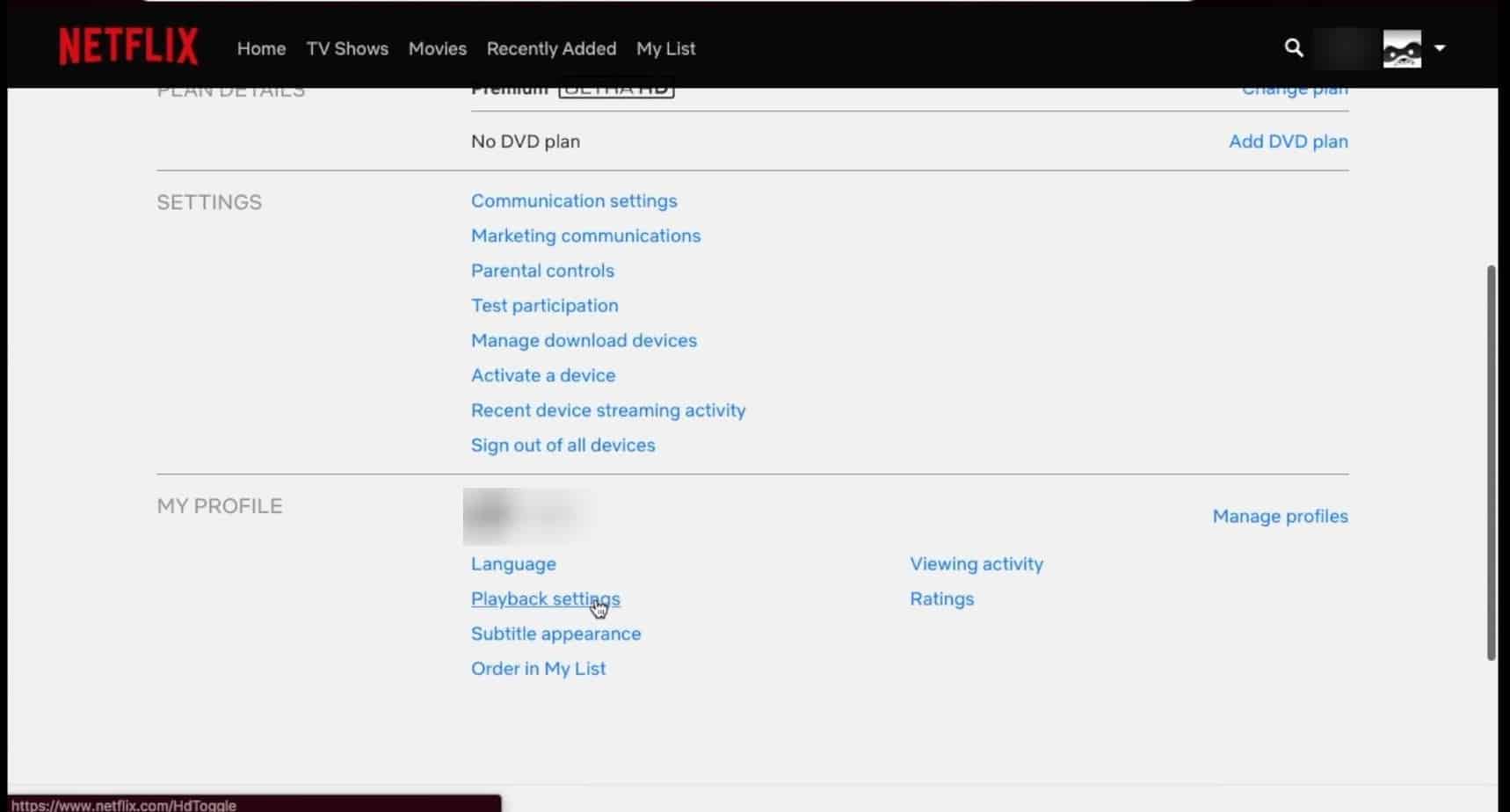The image size is (1510, 812).
Task: Open Communication settings
Action: click(x=574, y=201)
